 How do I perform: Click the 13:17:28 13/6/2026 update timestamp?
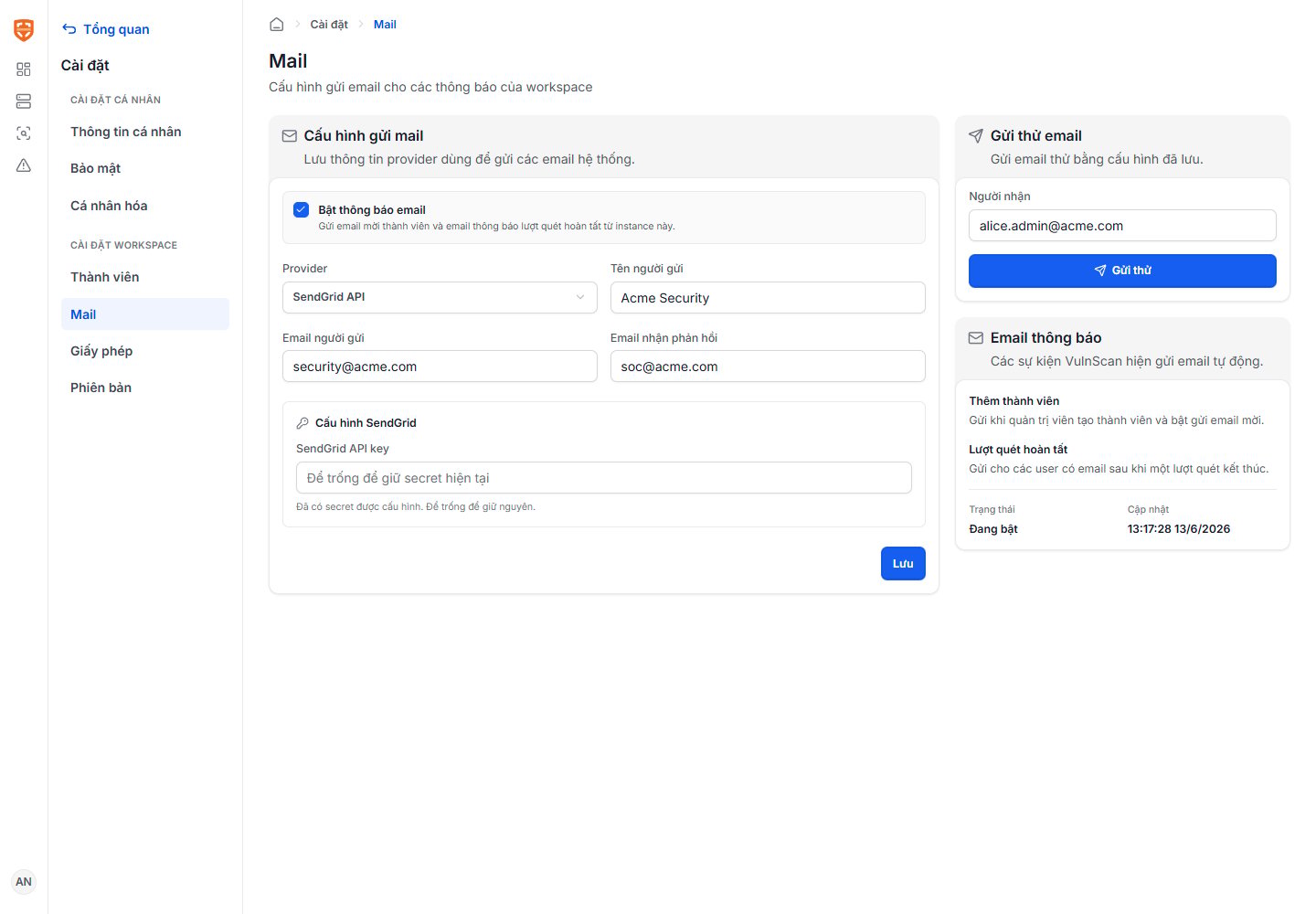pos(1179,529)
